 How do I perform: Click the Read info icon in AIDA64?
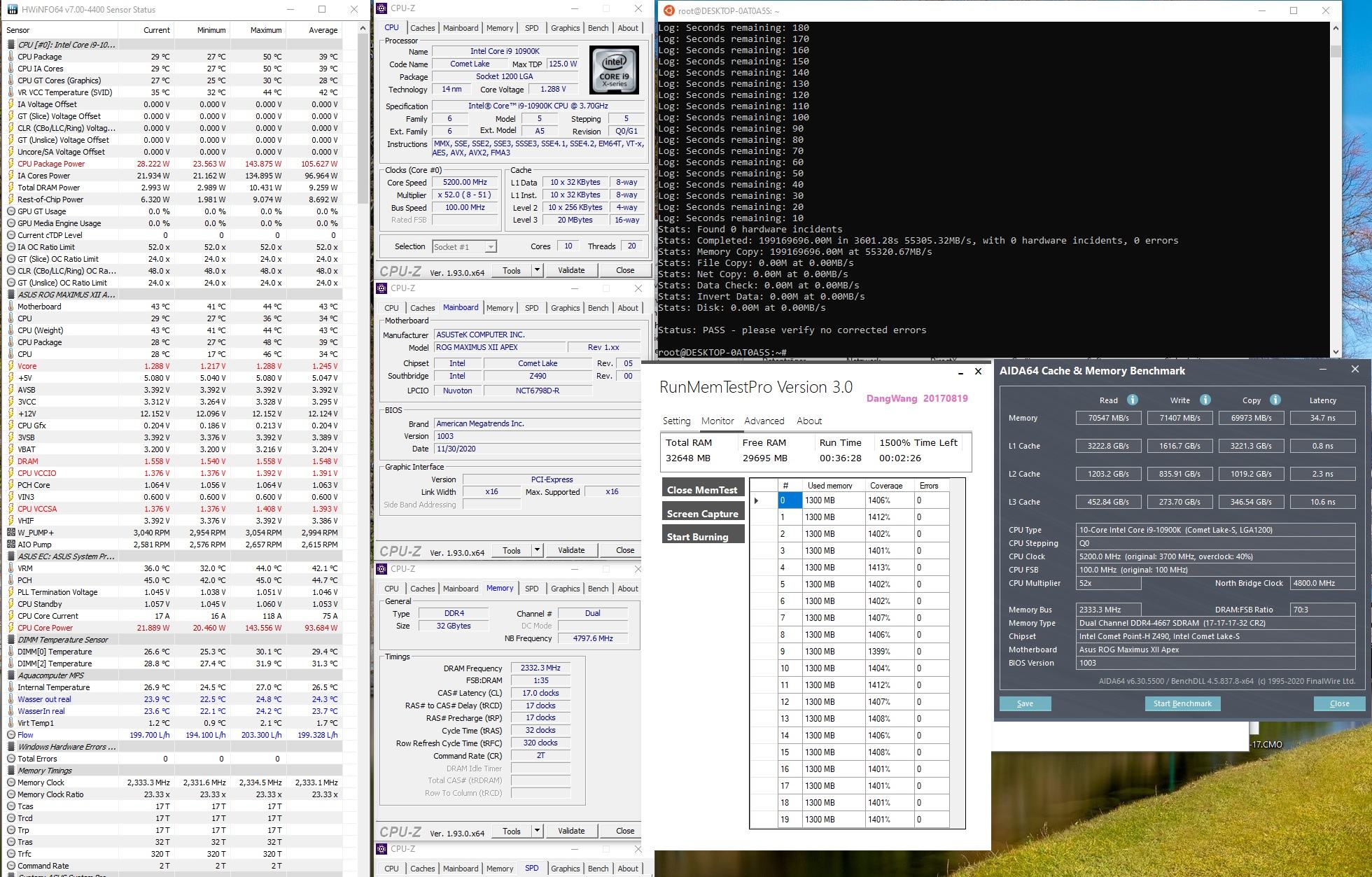click(x=1132, y=400)
